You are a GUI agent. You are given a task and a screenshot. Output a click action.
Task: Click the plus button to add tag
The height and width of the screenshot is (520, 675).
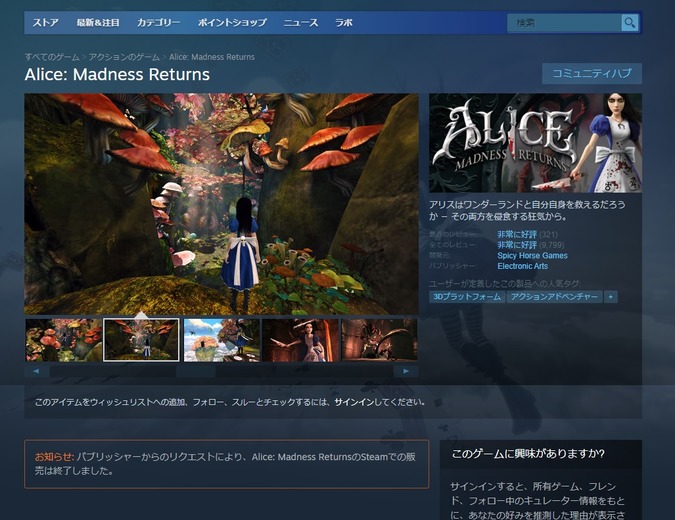click(x=610, y=297)
